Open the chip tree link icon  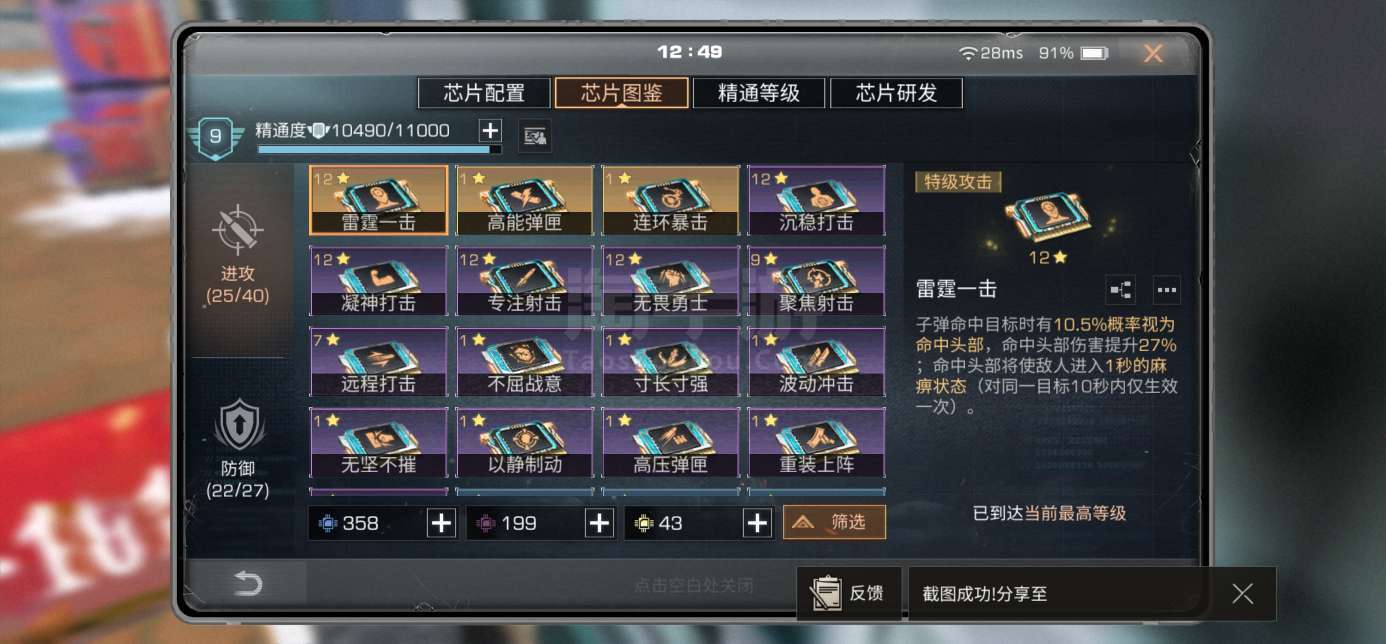click(x=1120, y=290)
